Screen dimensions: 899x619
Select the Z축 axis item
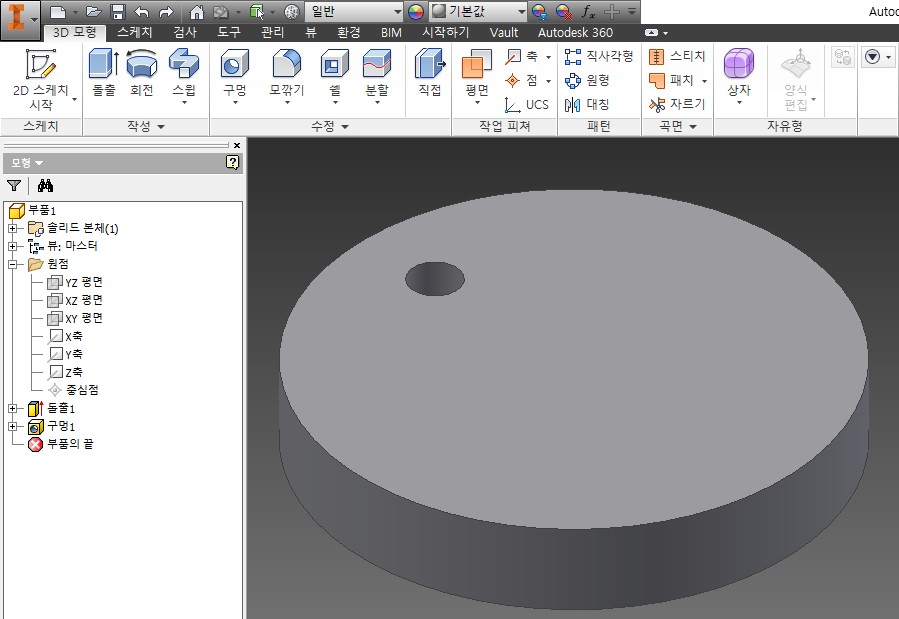point(66,373)
